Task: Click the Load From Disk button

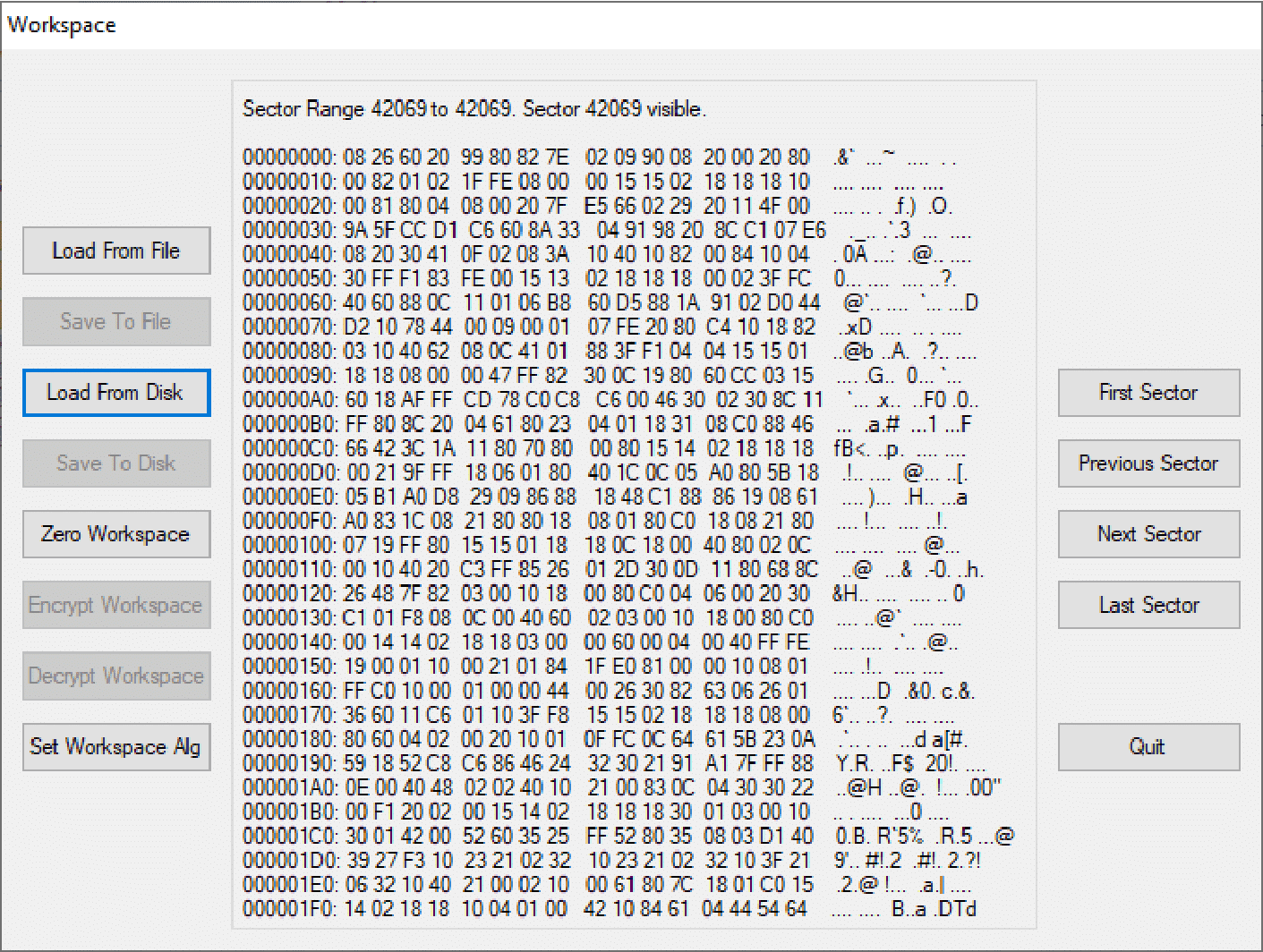Action: pos(115,393)
